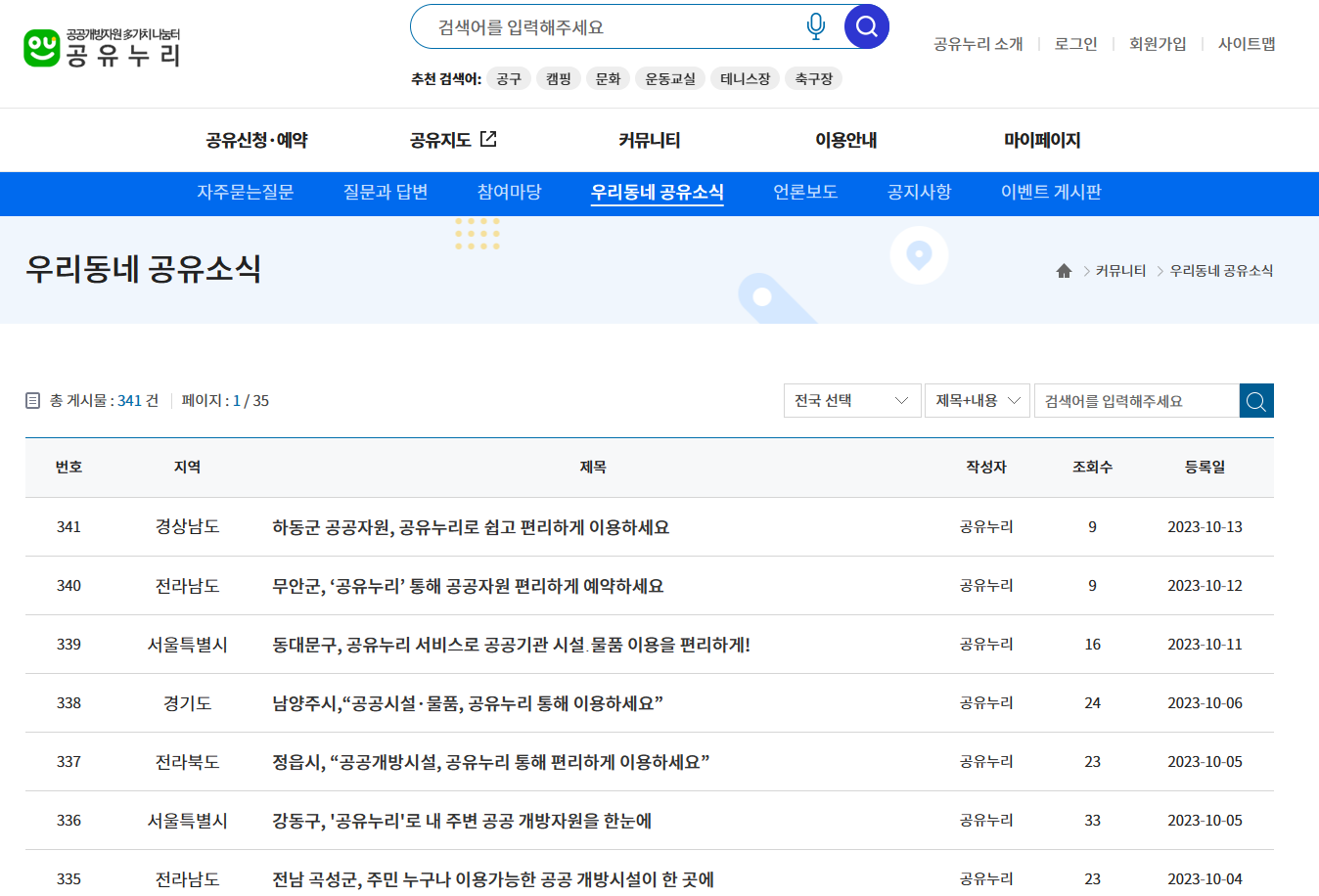This screenshot has height=896, width=1319.
Task: Select recommended keyword 축구장
Action: click(814, 78)
